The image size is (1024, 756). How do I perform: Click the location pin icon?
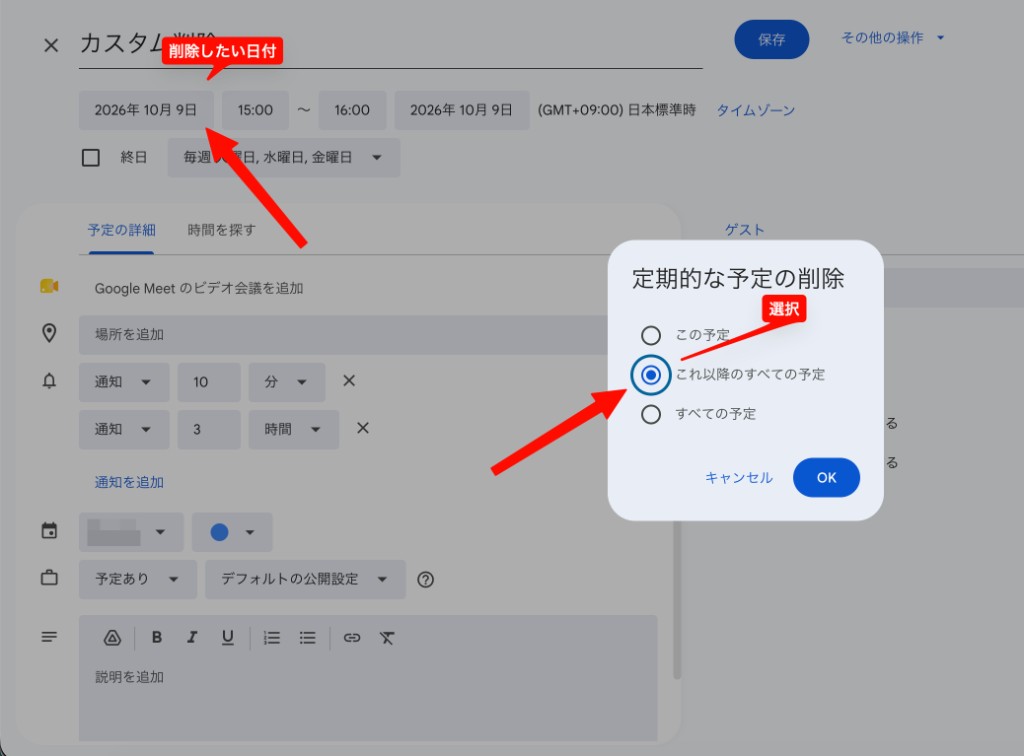49,333
